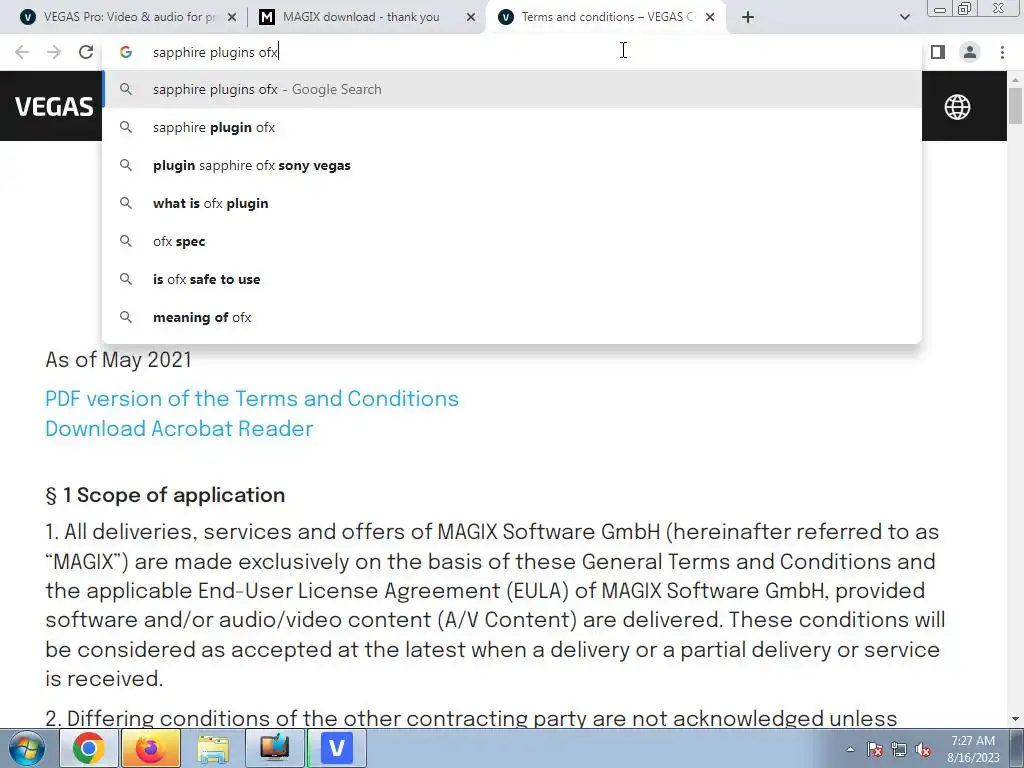1024x768 pixels.
Task: Switch to MAGIX download thank you tab
Action: [360, 17]
